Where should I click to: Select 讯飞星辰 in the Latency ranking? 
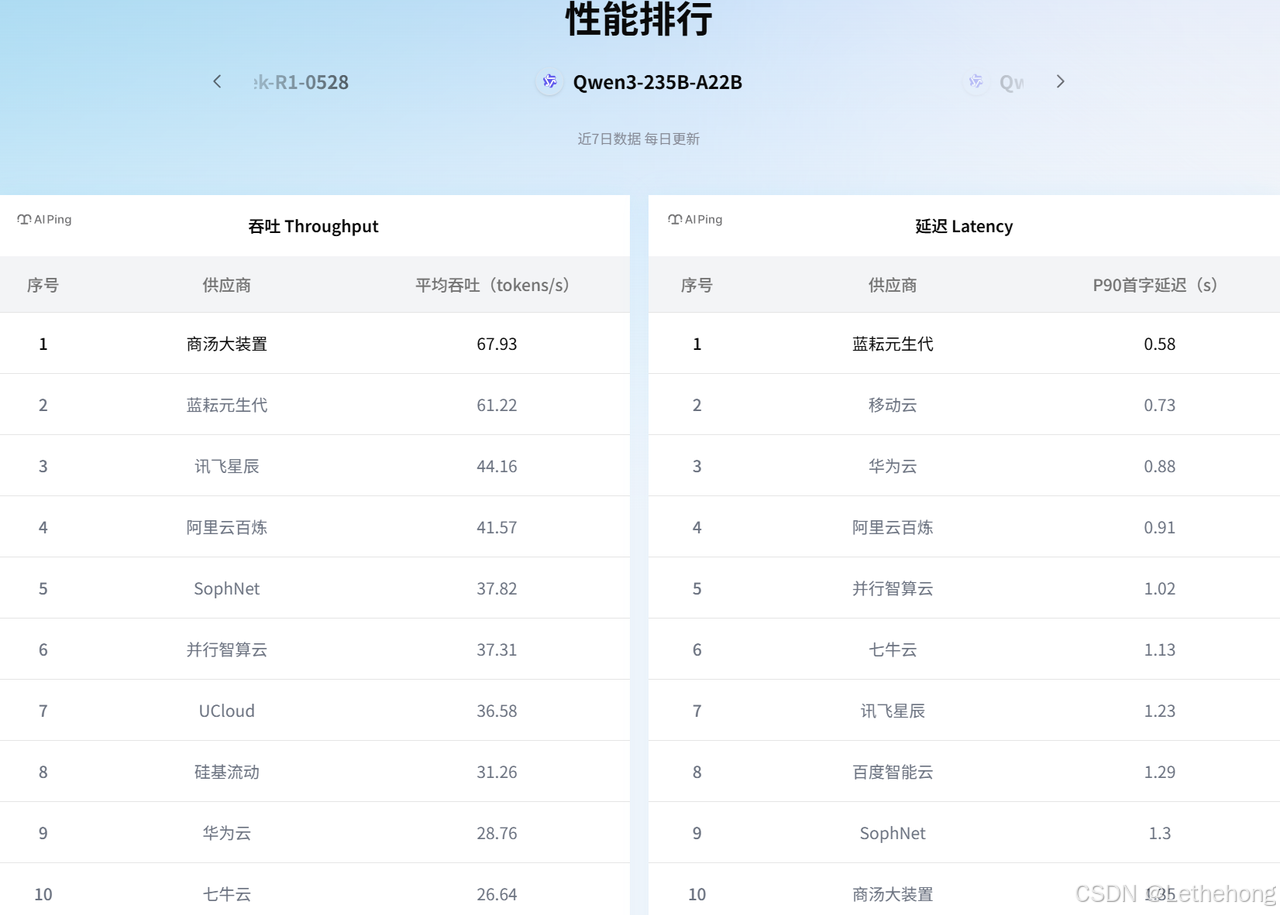click(x=893, y=710)
